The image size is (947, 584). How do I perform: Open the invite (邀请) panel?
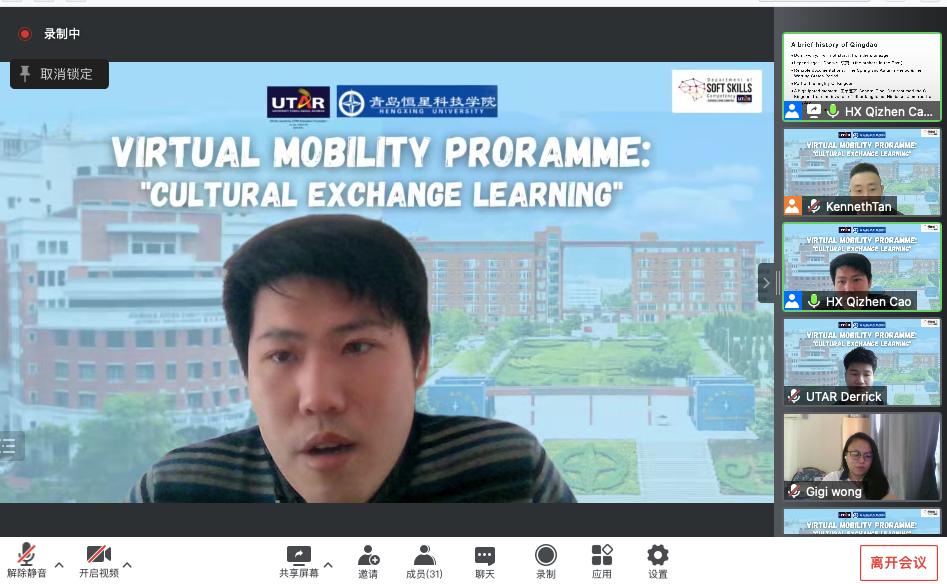point(368,560)
